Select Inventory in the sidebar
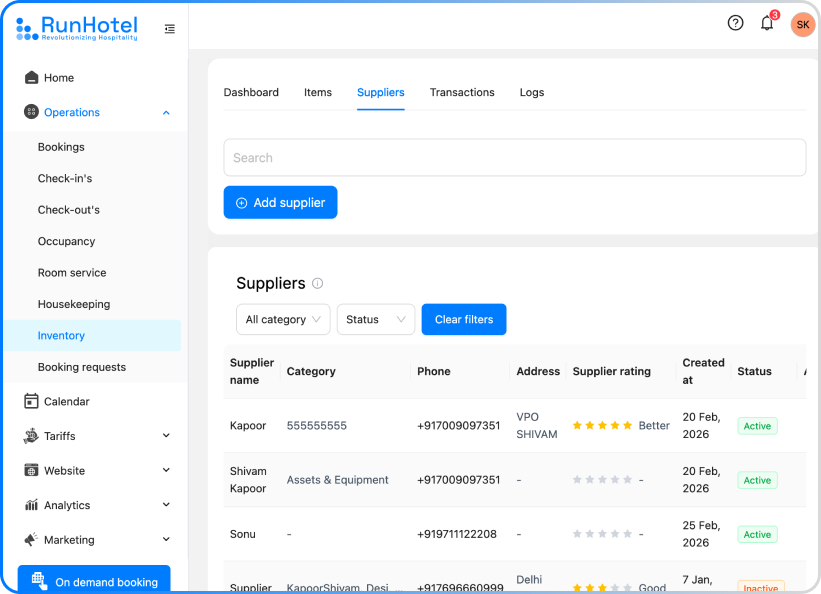Viewport: 821px width, 594px height. pyautogui.click(x=92, y=335)
